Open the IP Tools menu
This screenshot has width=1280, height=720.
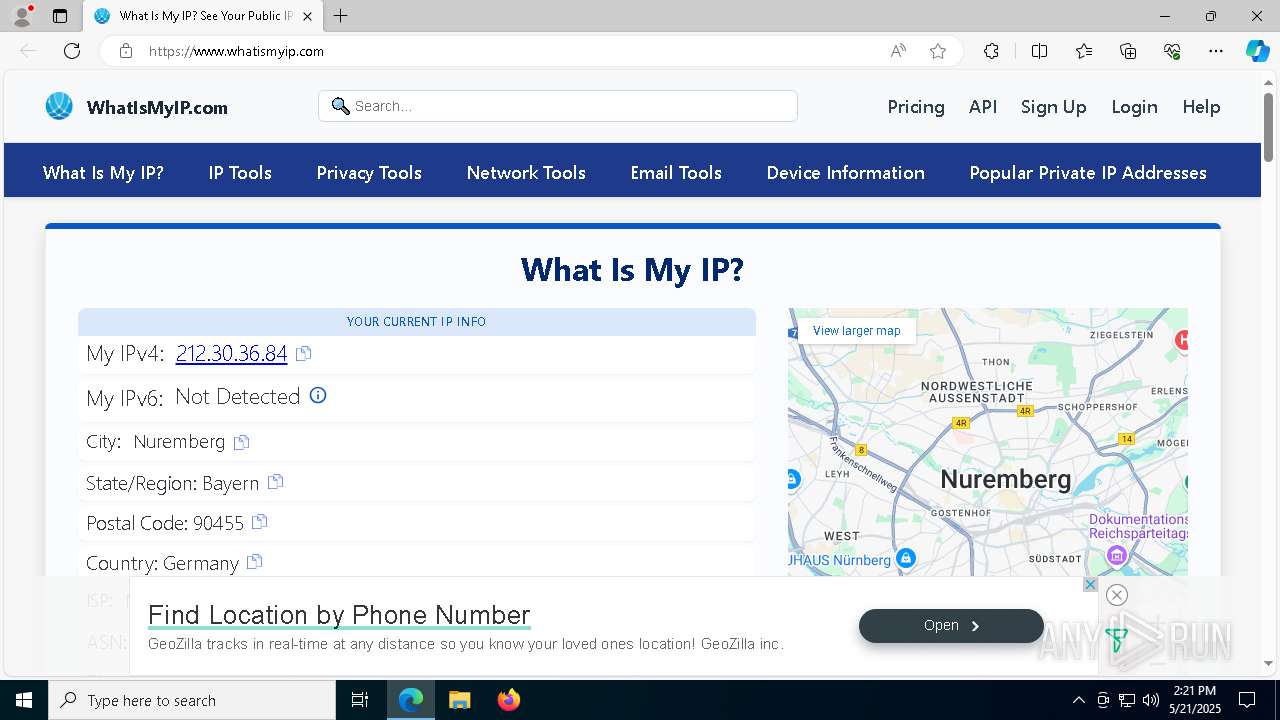click(x=240, y=173)
